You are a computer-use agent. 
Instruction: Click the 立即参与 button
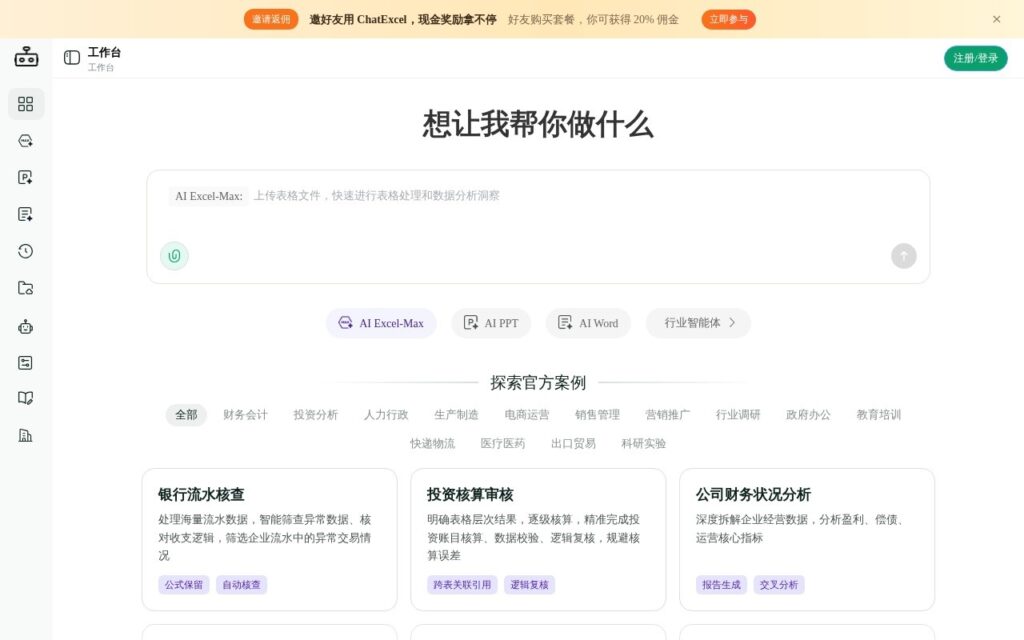tap(729, 19)
